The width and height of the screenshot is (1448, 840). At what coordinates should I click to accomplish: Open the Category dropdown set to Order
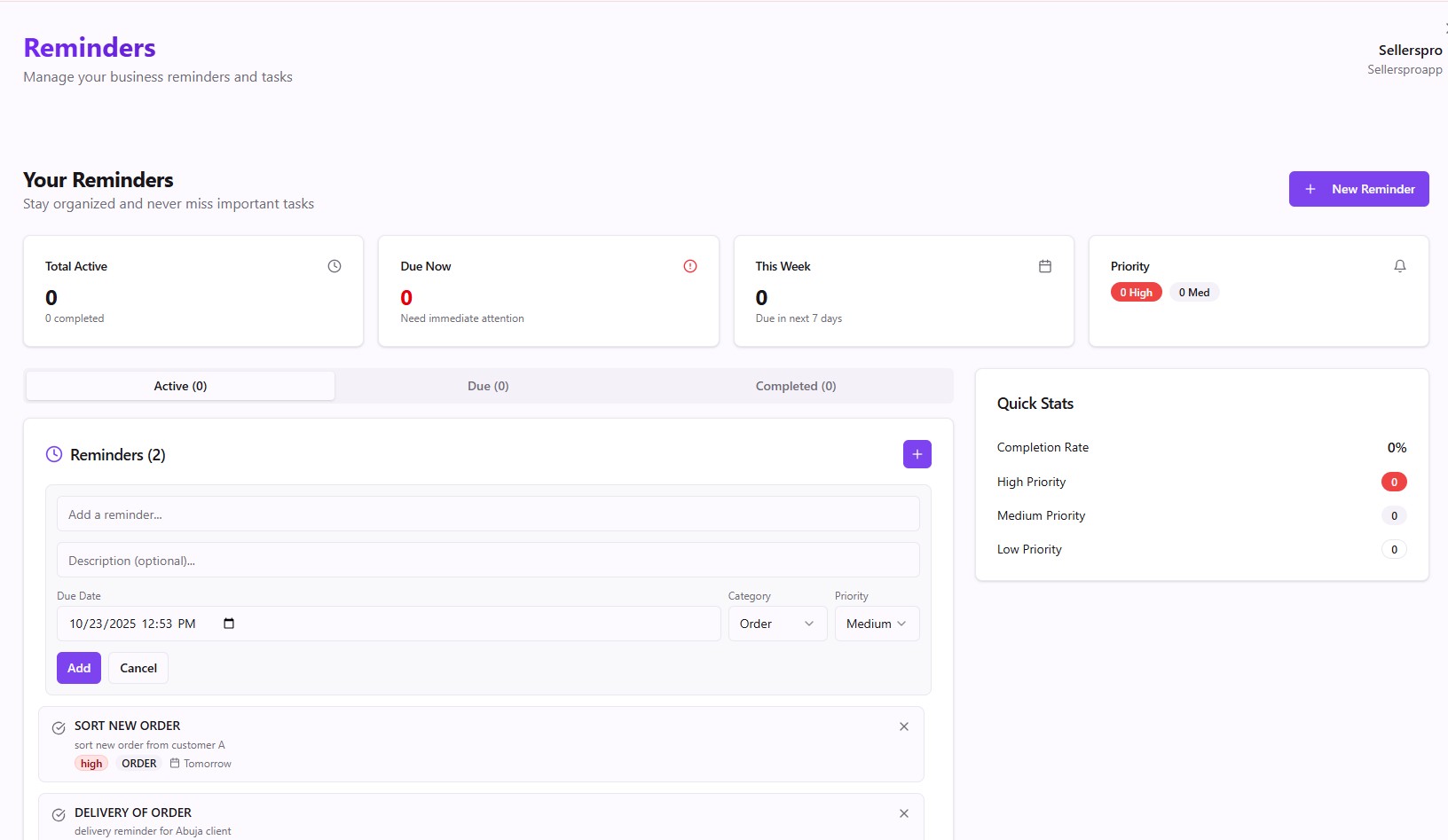coord(777,624)
